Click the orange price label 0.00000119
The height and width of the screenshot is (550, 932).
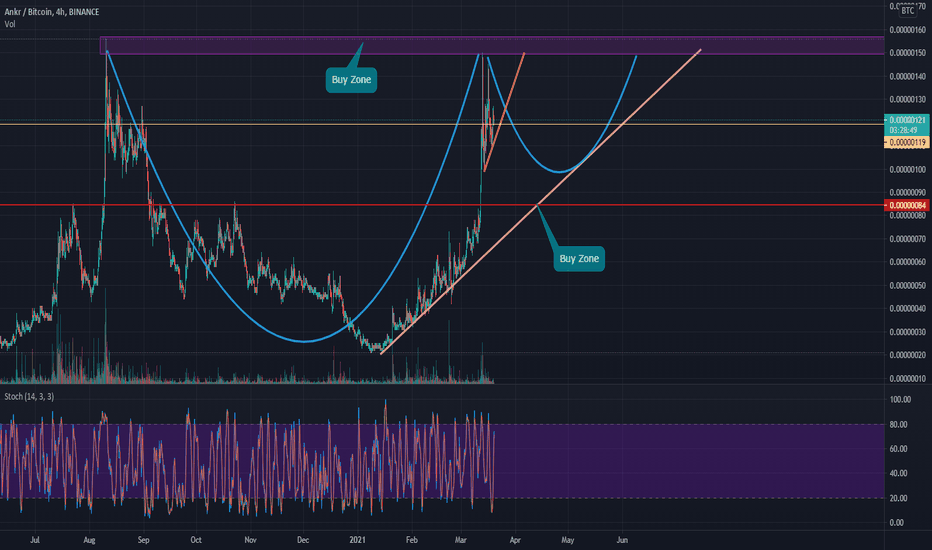click(907, 142)
